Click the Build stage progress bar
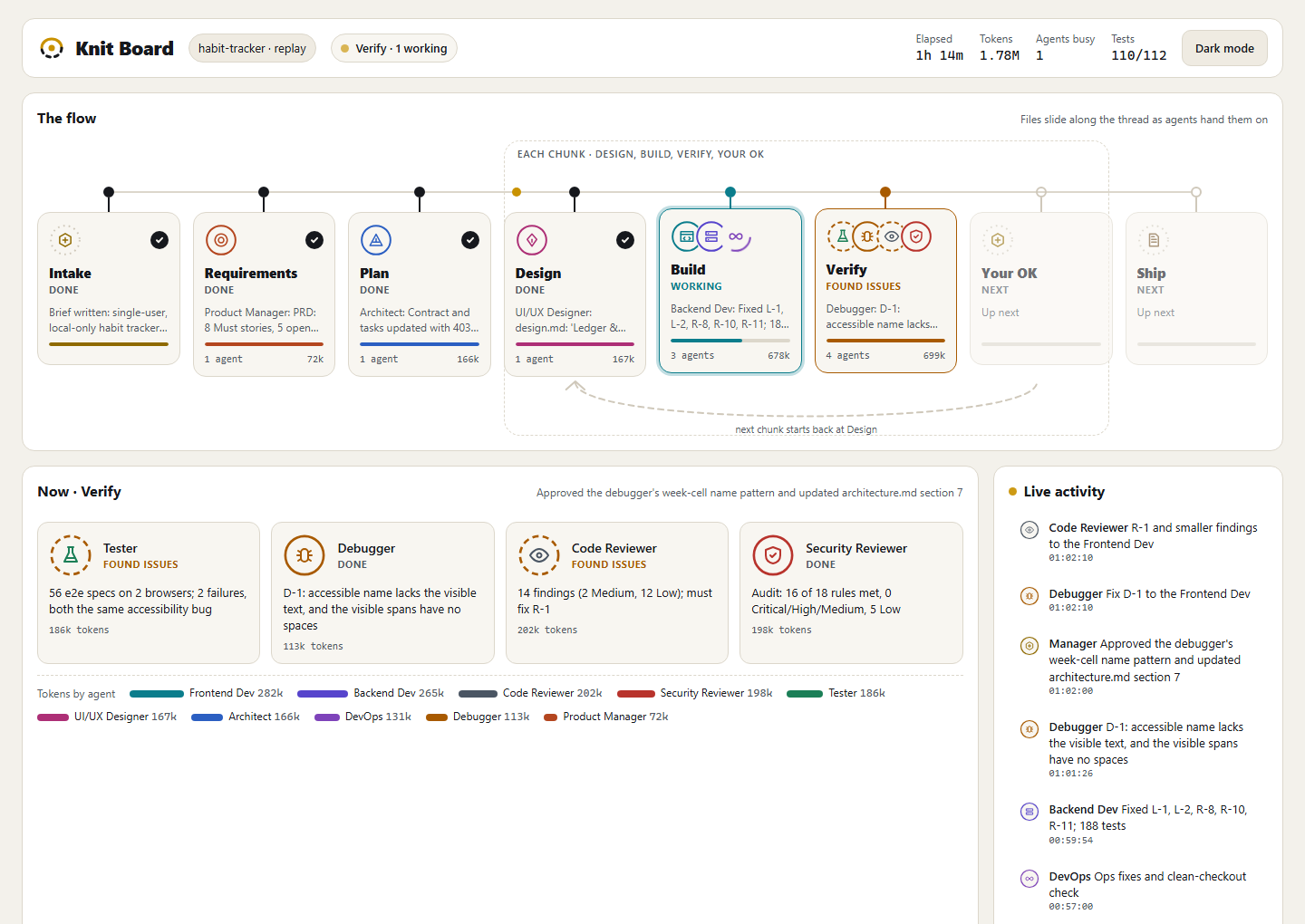Screen dimensions: 1305x924 pyautogui.click(x=730, y=341)
